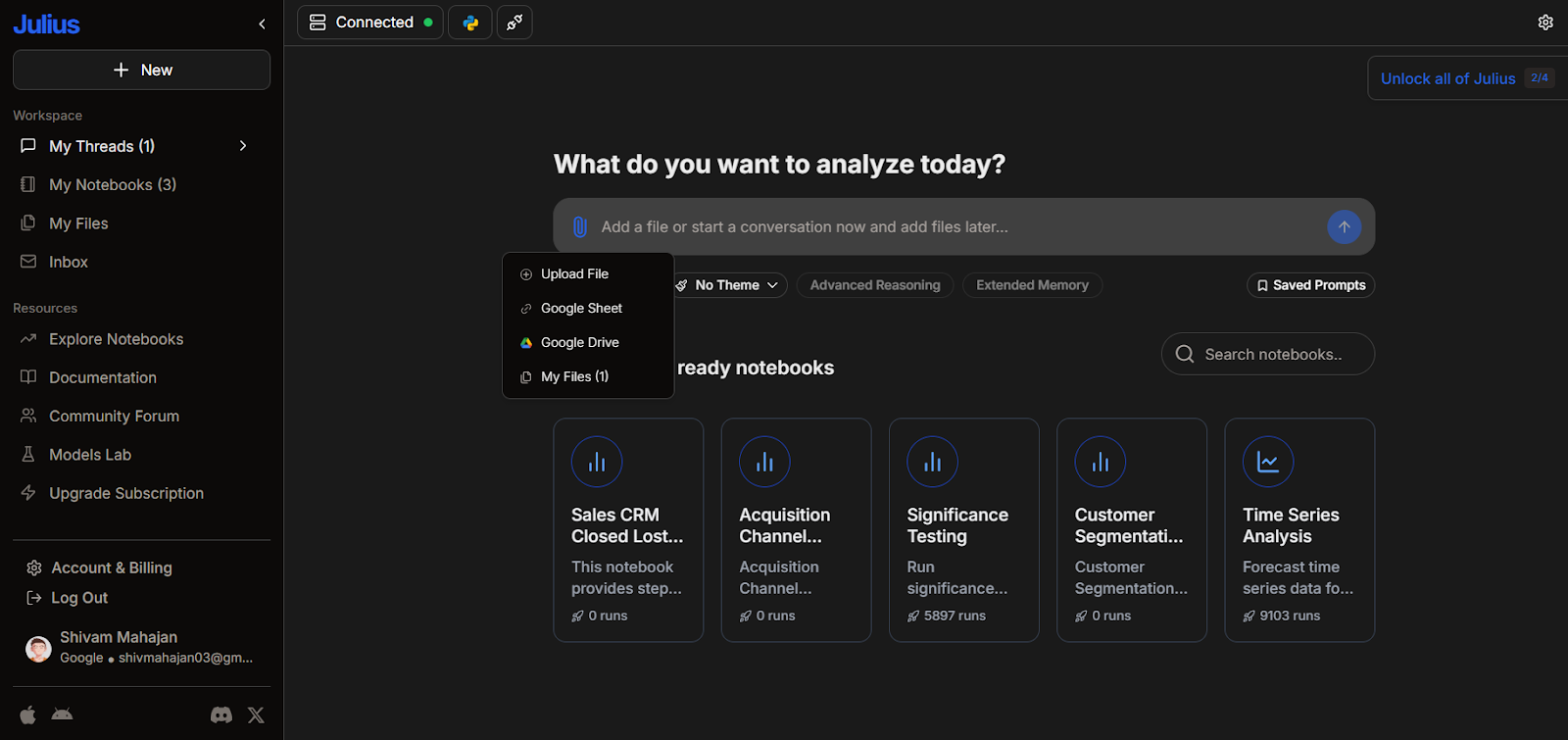Open Explore Notebooks
The height and width of the screenshot is (740, 1568).
coord(116,339)
